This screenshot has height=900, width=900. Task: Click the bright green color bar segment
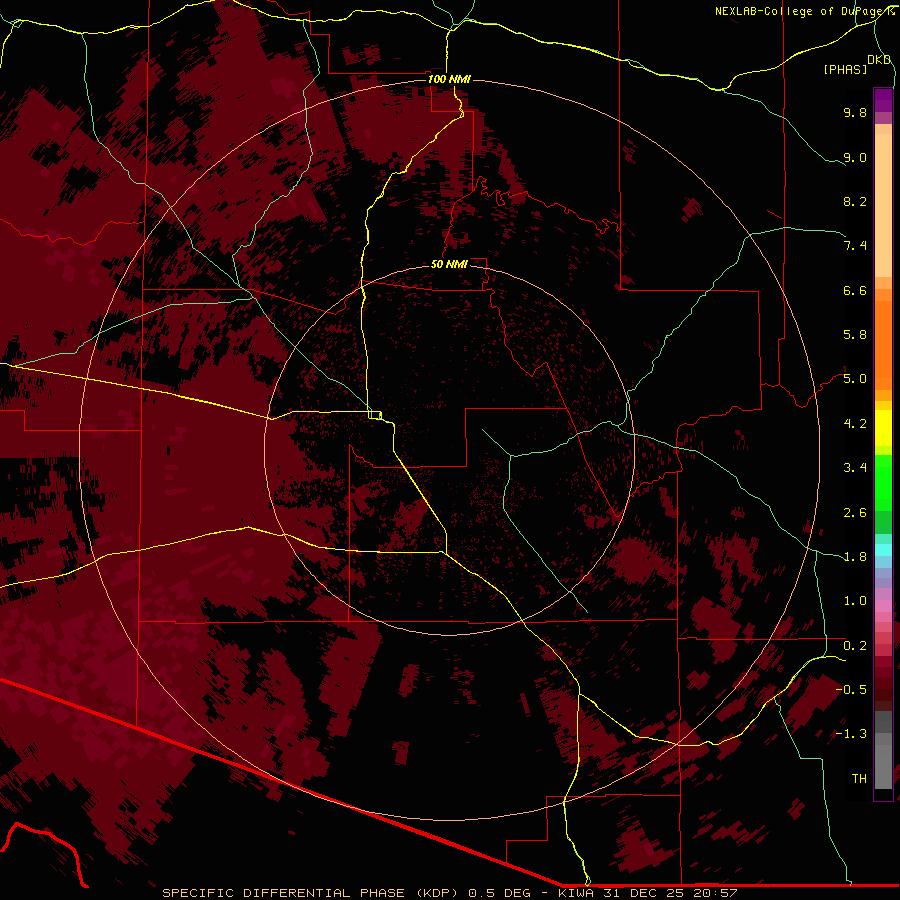point(883,482)
